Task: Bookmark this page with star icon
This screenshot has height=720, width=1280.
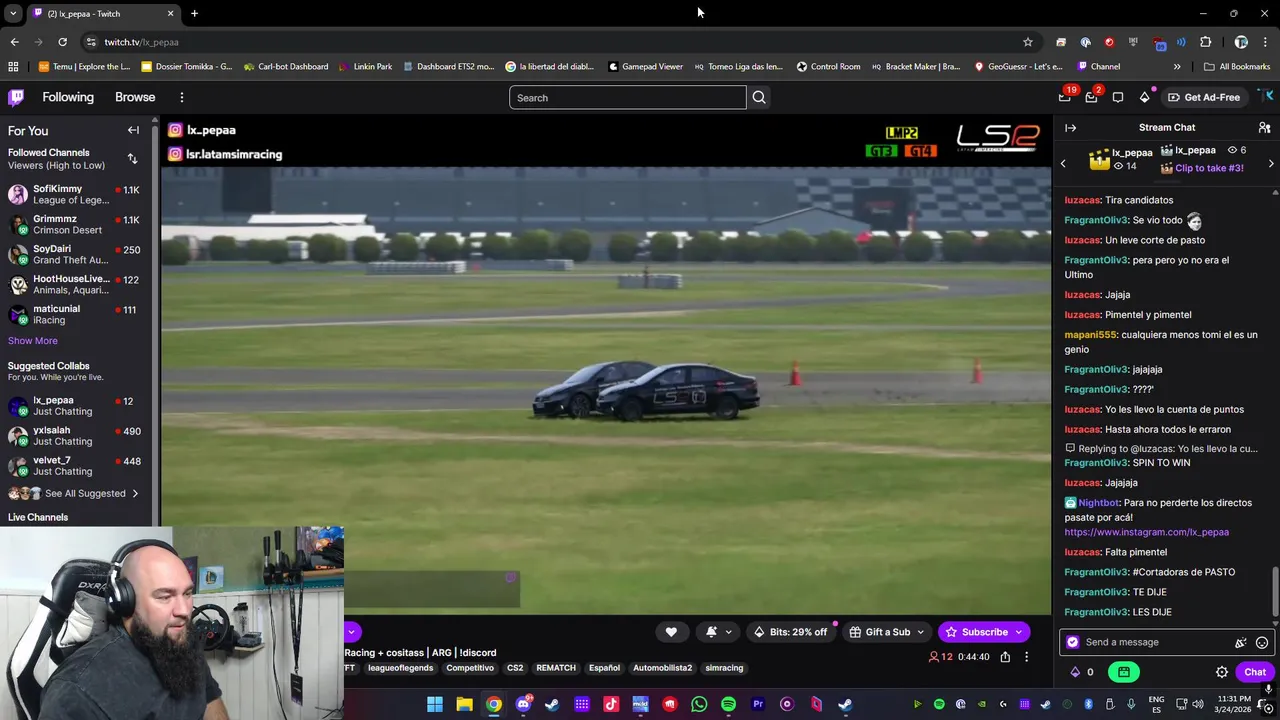Action: (1027, 42)
